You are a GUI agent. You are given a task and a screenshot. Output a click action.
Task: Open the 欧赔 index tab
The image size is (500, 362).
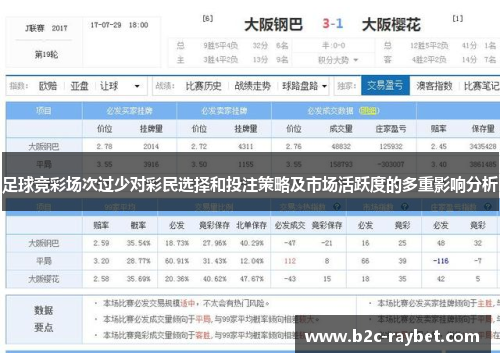[x=48, y=86]
